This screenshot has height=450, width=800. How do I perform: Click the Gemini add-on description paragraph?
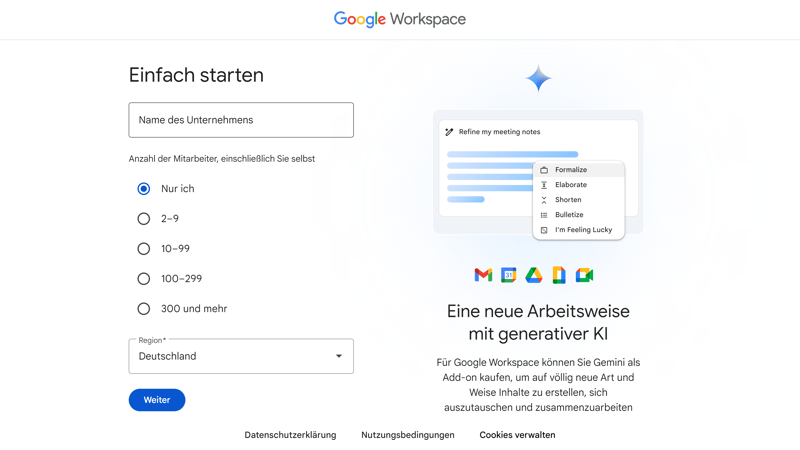pyautogui.click(x=538, y=385)
